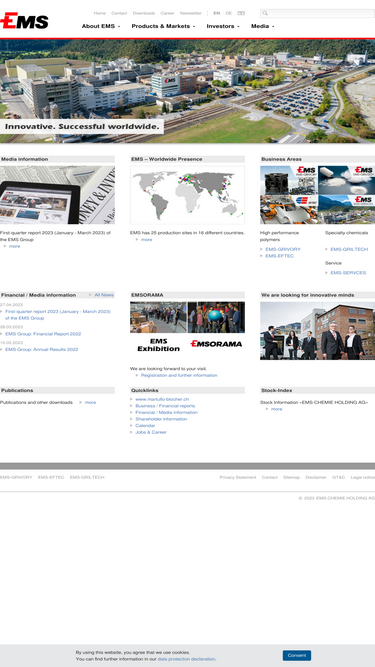Open EMS Group: Financial Report 2022

click(43, 334)
